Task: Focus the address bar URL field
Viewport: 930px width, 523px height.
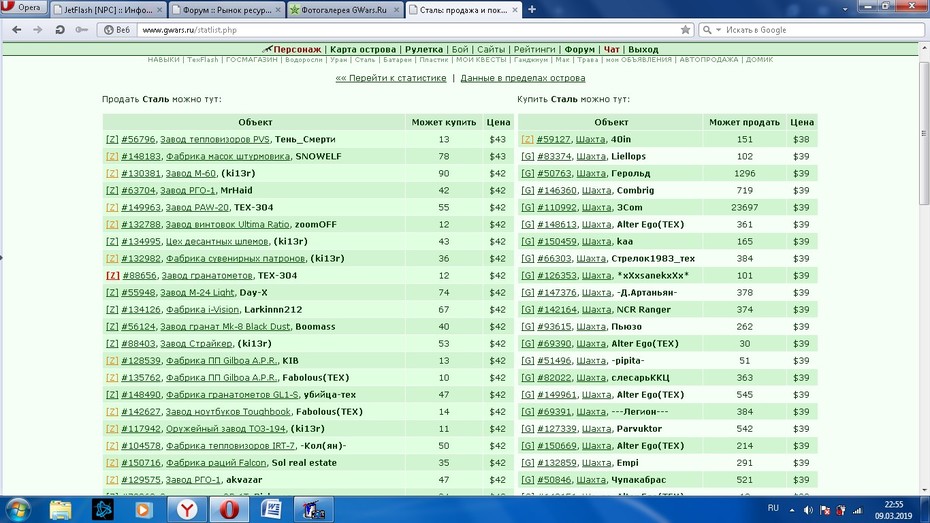Action: (x=409, y=30)
